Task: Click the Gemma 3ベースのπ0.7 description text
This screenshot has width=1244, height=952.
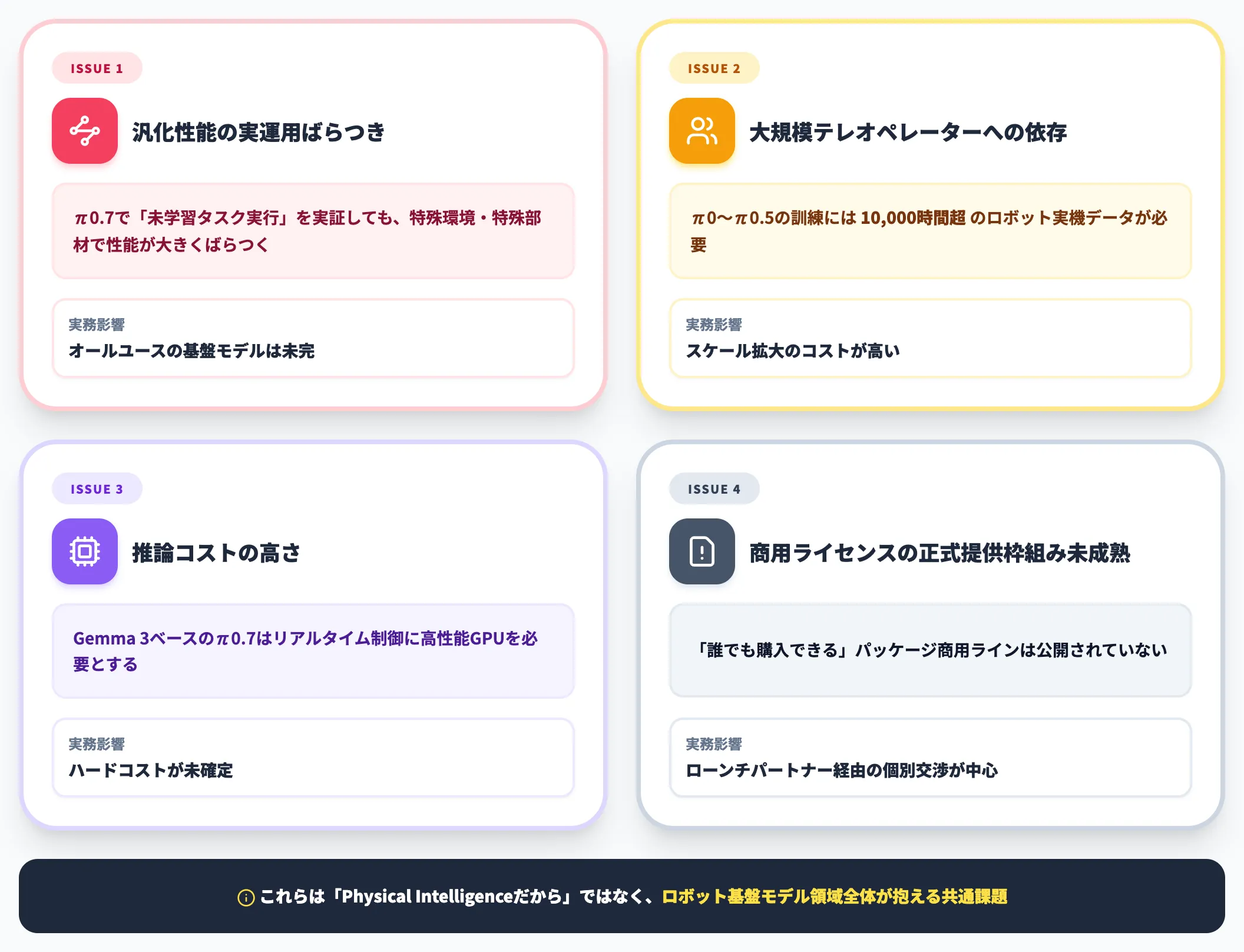Action: [x=306, y=651]
